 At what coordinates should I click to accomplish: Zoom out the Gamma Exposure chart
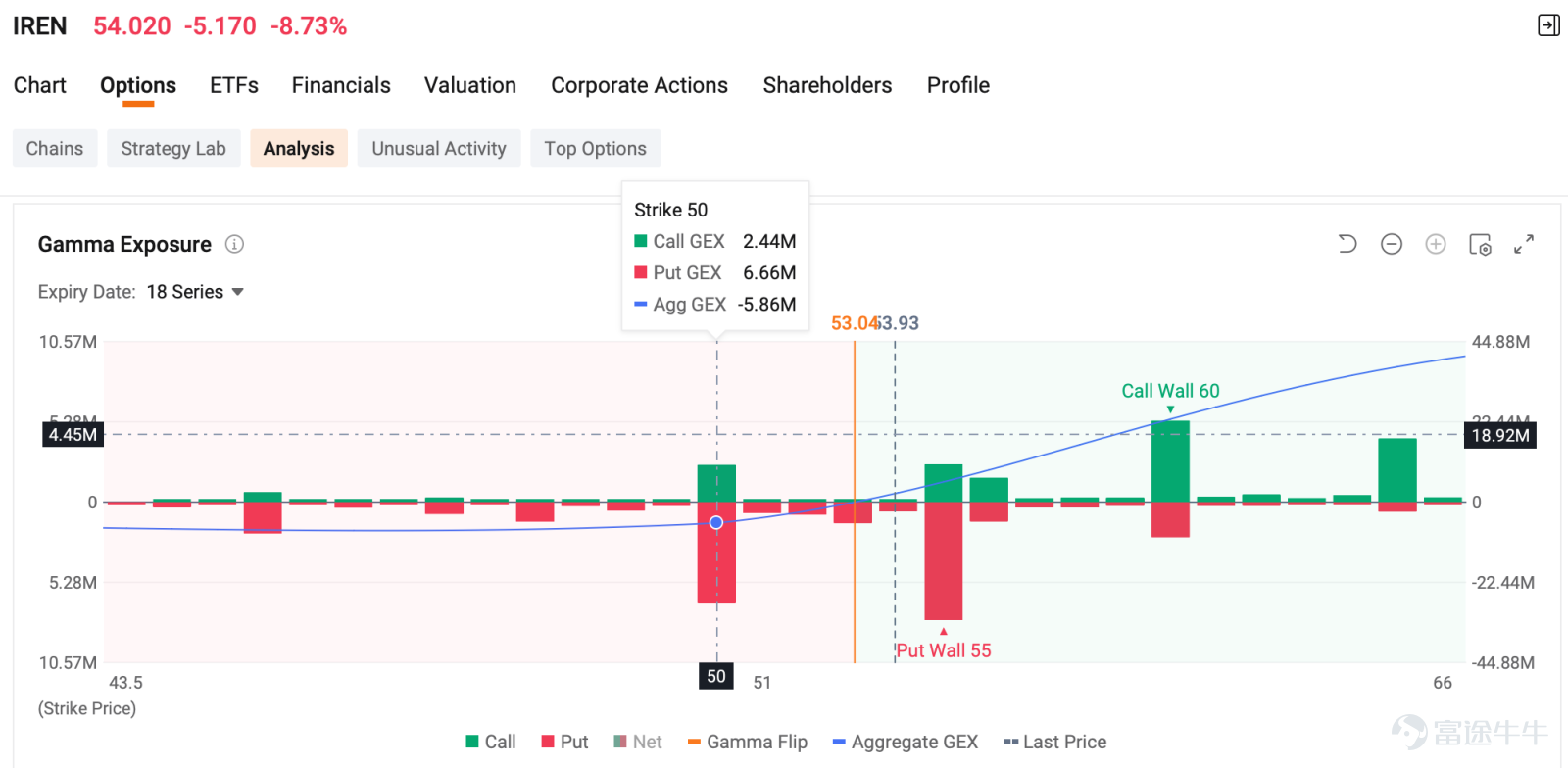point(1392,244)
